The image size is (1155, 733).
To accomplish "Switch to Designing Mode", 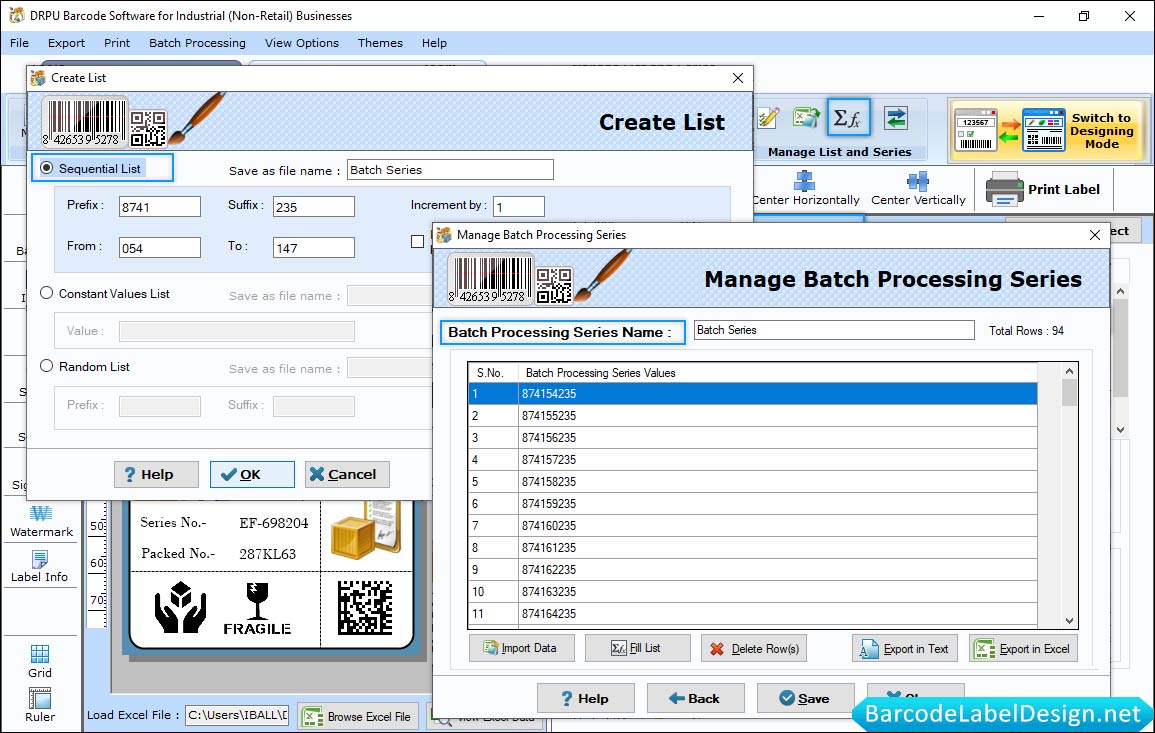I will [1047, 130].
